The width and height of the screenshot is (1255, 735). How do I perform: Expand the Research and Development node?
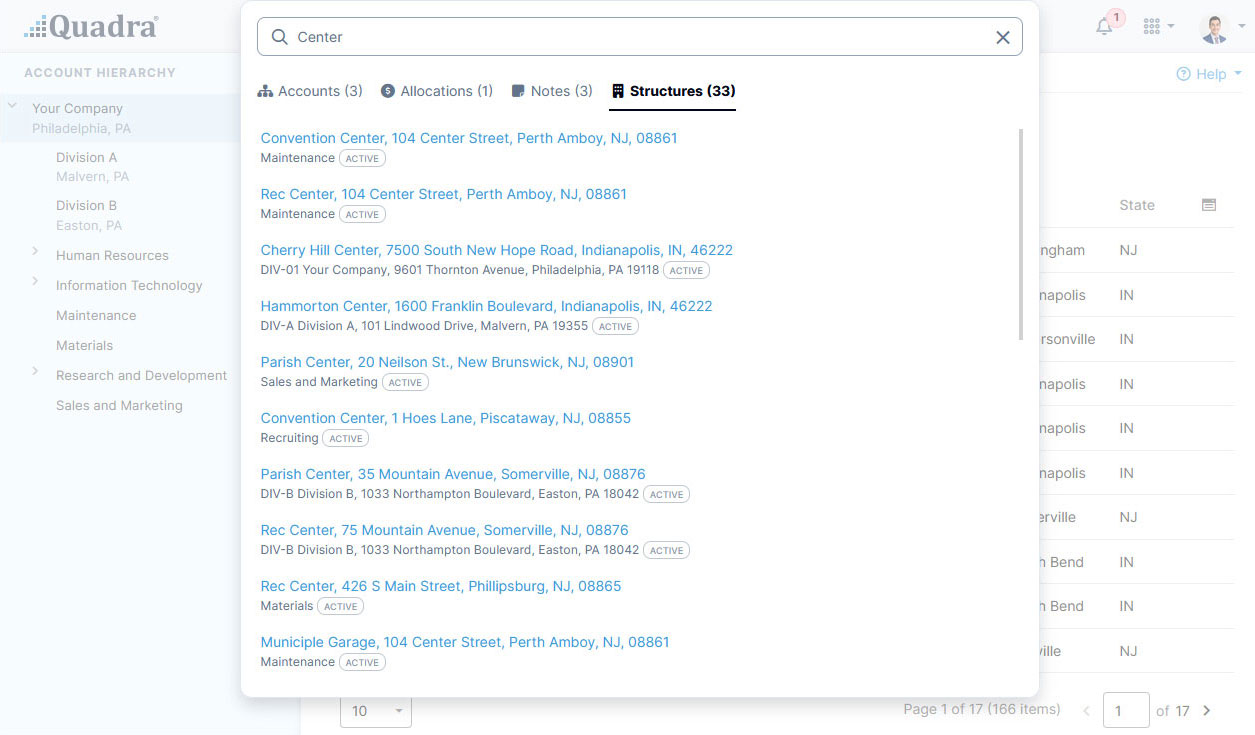coord(35,372)
